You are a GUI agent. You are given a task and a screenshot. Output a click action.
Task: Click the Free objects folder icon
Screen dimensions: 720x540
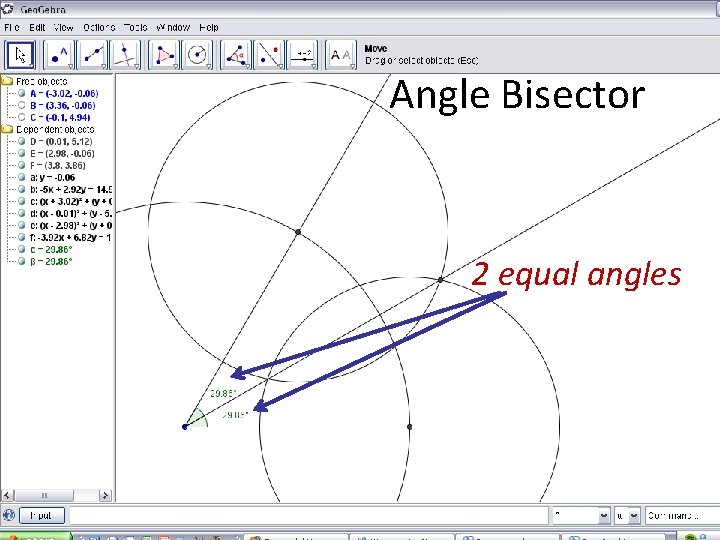7,81
